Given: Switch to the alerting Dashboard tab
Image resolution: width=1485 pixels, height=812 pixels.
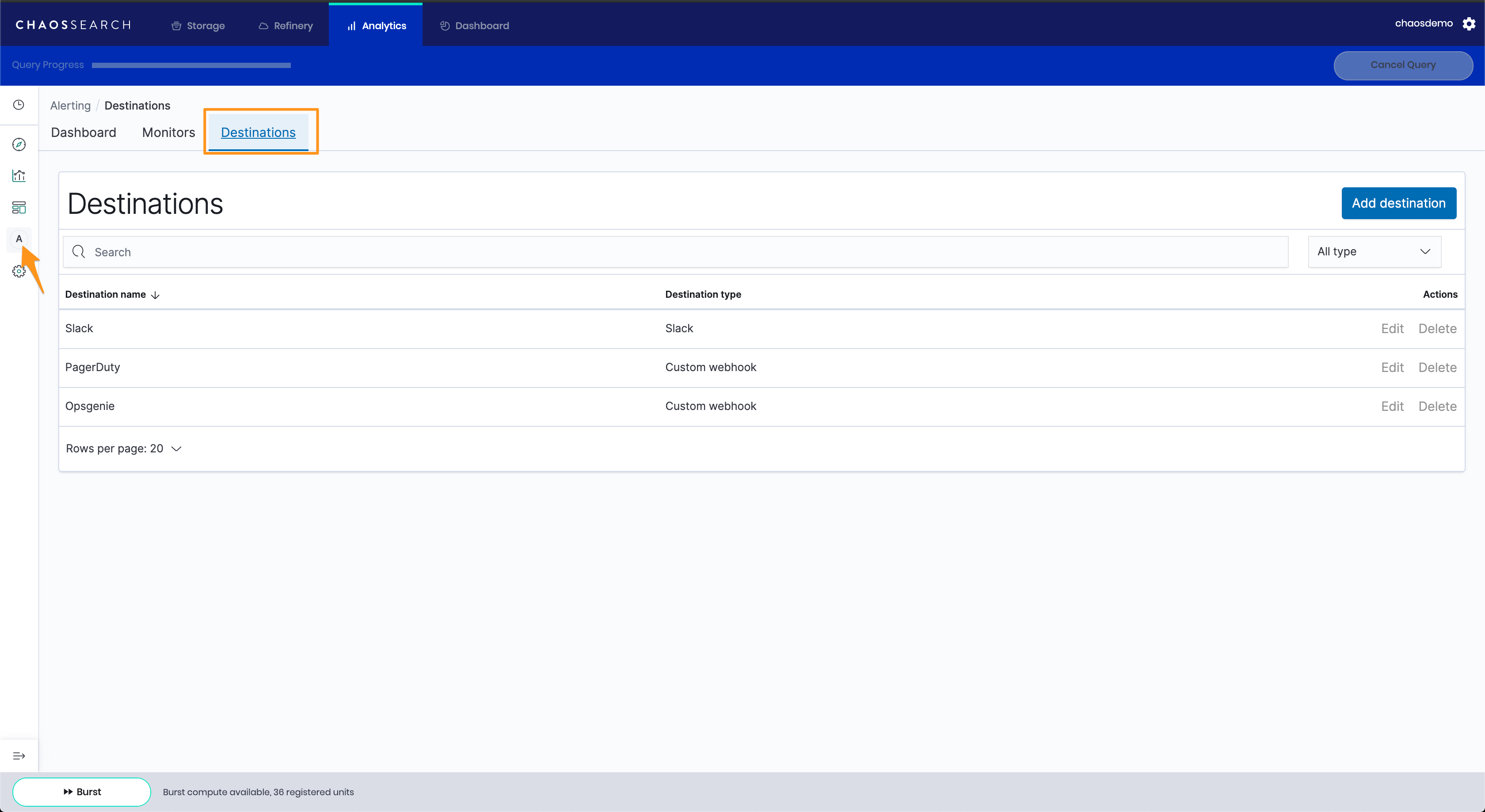Looking at the screenshot, I should click(84, 133).
